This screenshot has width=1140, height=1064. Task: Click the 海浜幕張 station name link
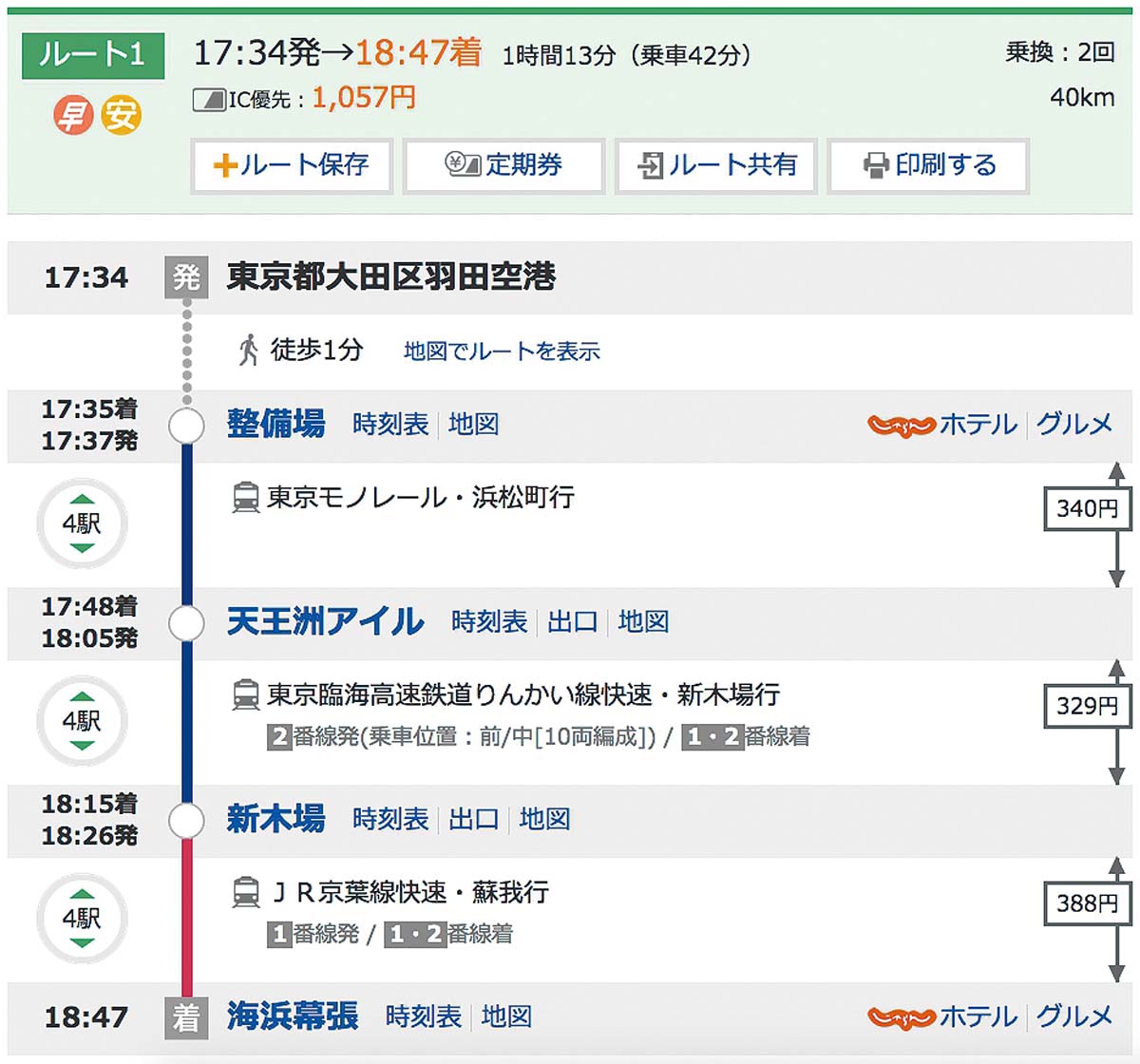(293, 1016)
